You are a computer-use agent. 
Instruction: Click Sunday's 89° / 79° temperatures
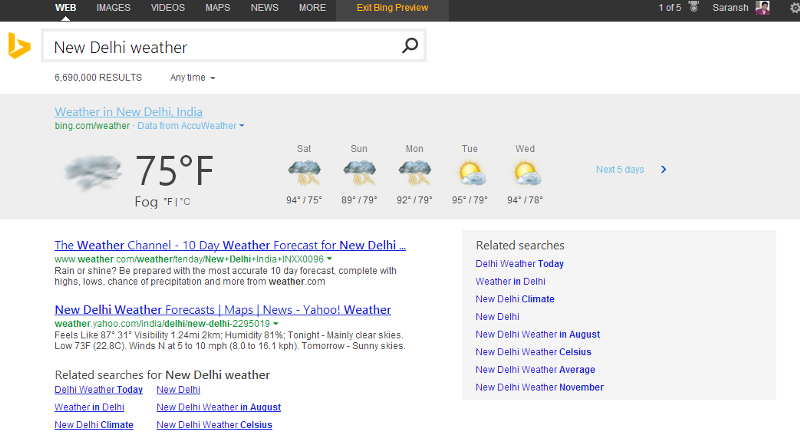[359, 200]
